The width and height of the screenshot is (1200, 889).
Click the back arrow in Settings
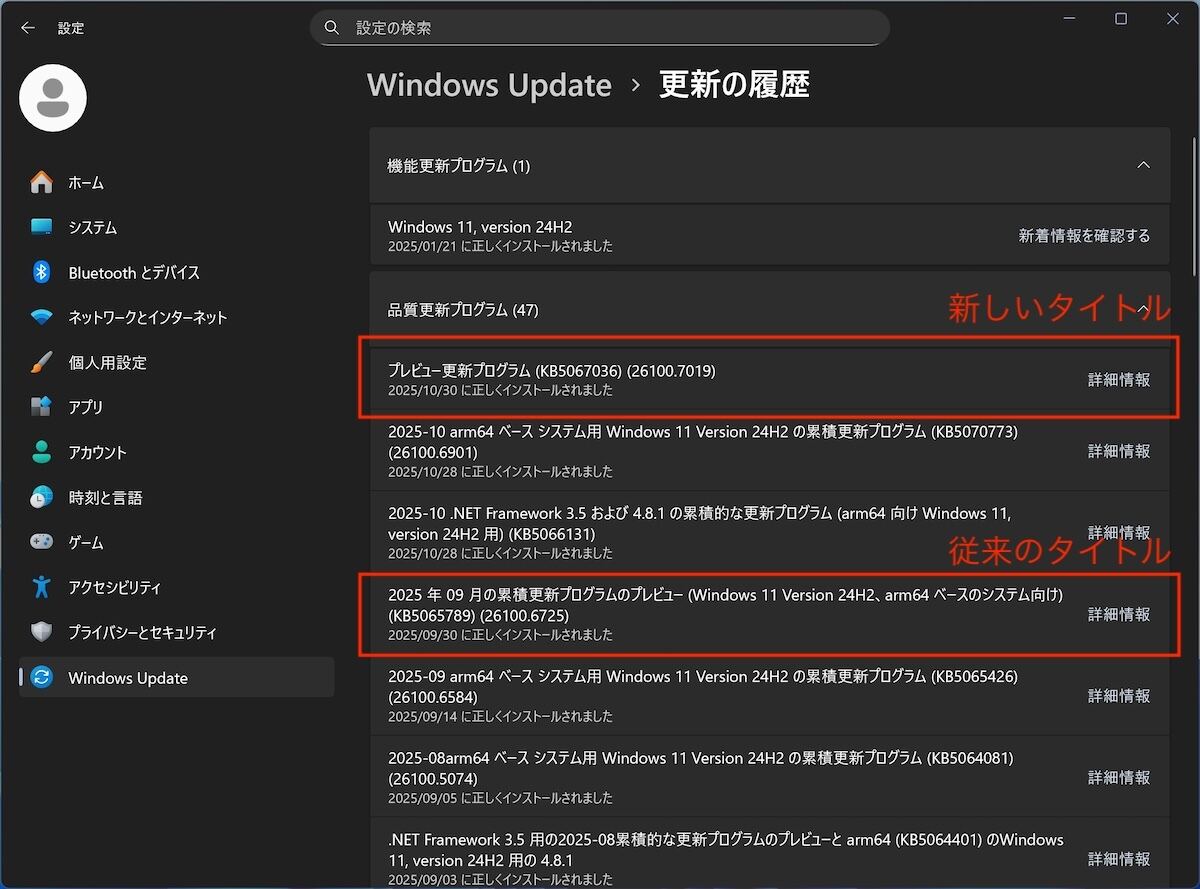click(27, 28)
